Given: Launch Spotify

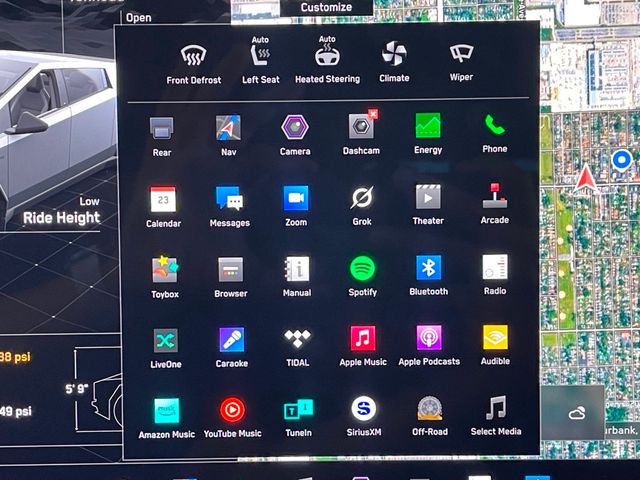Looking at the screenshot, I should point(362,276).
